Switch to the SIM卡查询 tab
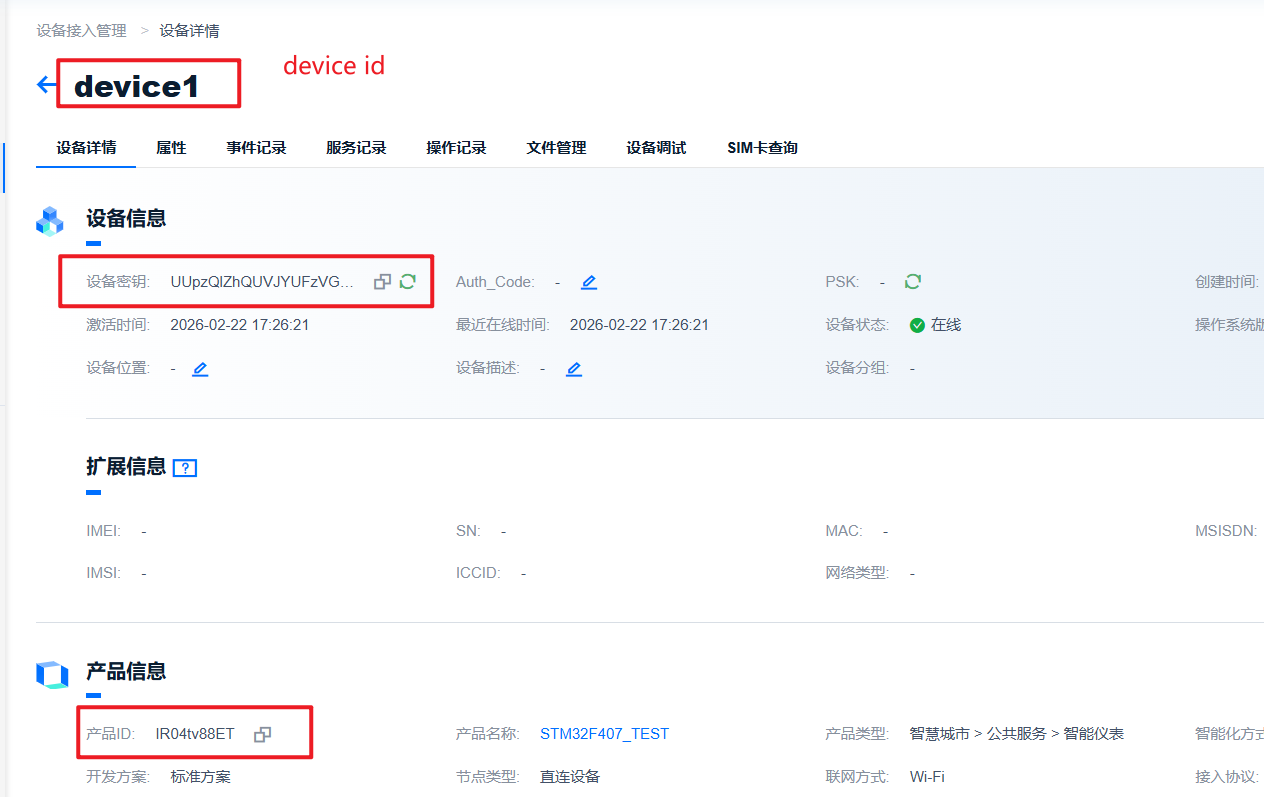Image resolution: width=1264 pixels, height=797 pixels. (762, 148)
